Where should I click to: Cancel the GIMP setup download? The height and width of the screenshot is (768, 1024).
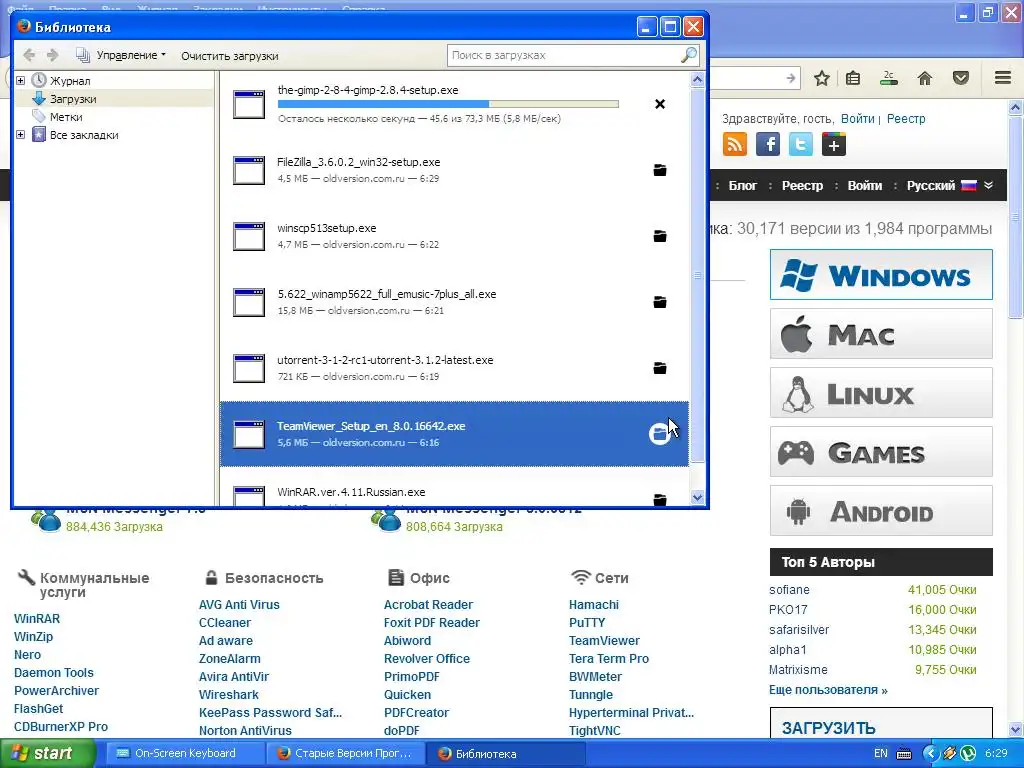[x=660, y=104]
